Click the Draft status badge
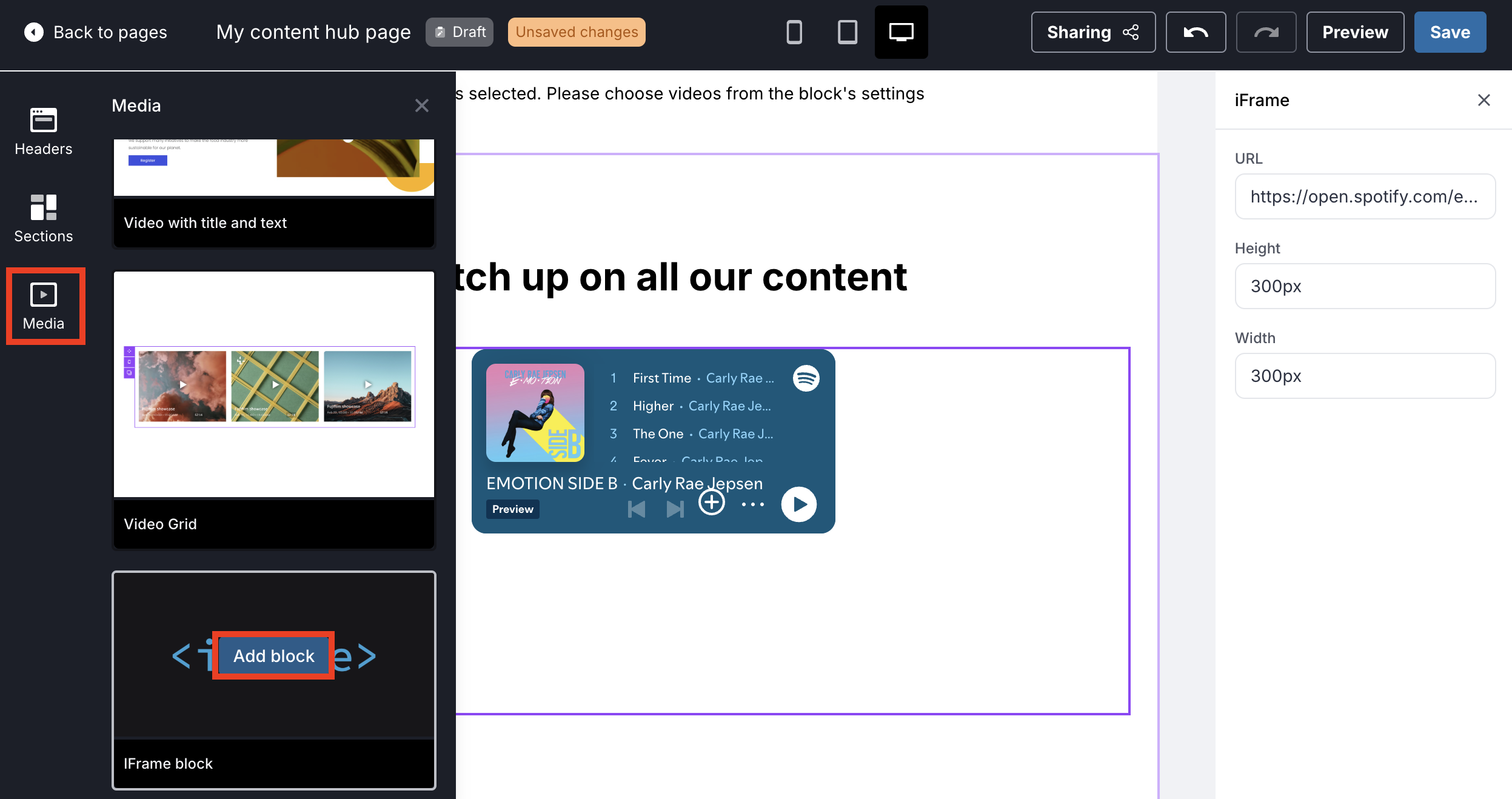This screenshot has height=799, width=1512. coord(460,32)
